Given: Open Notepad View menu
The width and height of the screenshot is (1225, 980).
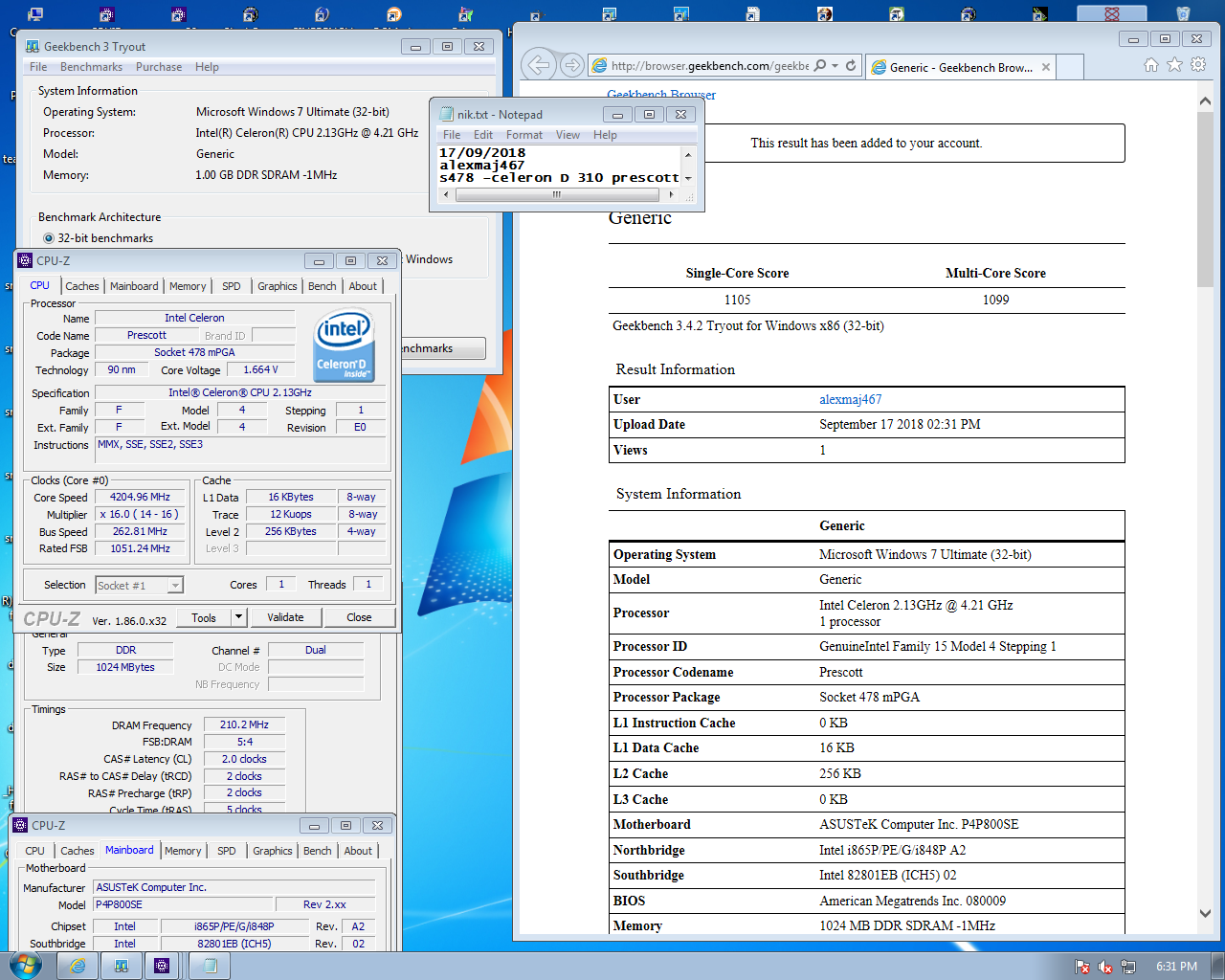Looking at the screenshot, I should pos(568,135).
